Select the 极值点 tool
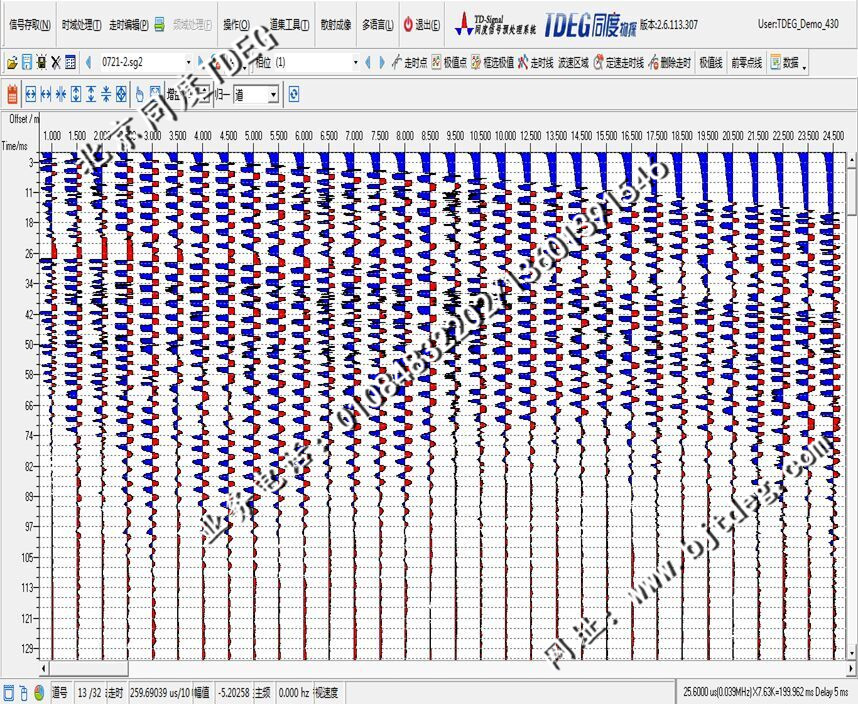The width and height of the screenshot is (858, 704). pos(449,63)
